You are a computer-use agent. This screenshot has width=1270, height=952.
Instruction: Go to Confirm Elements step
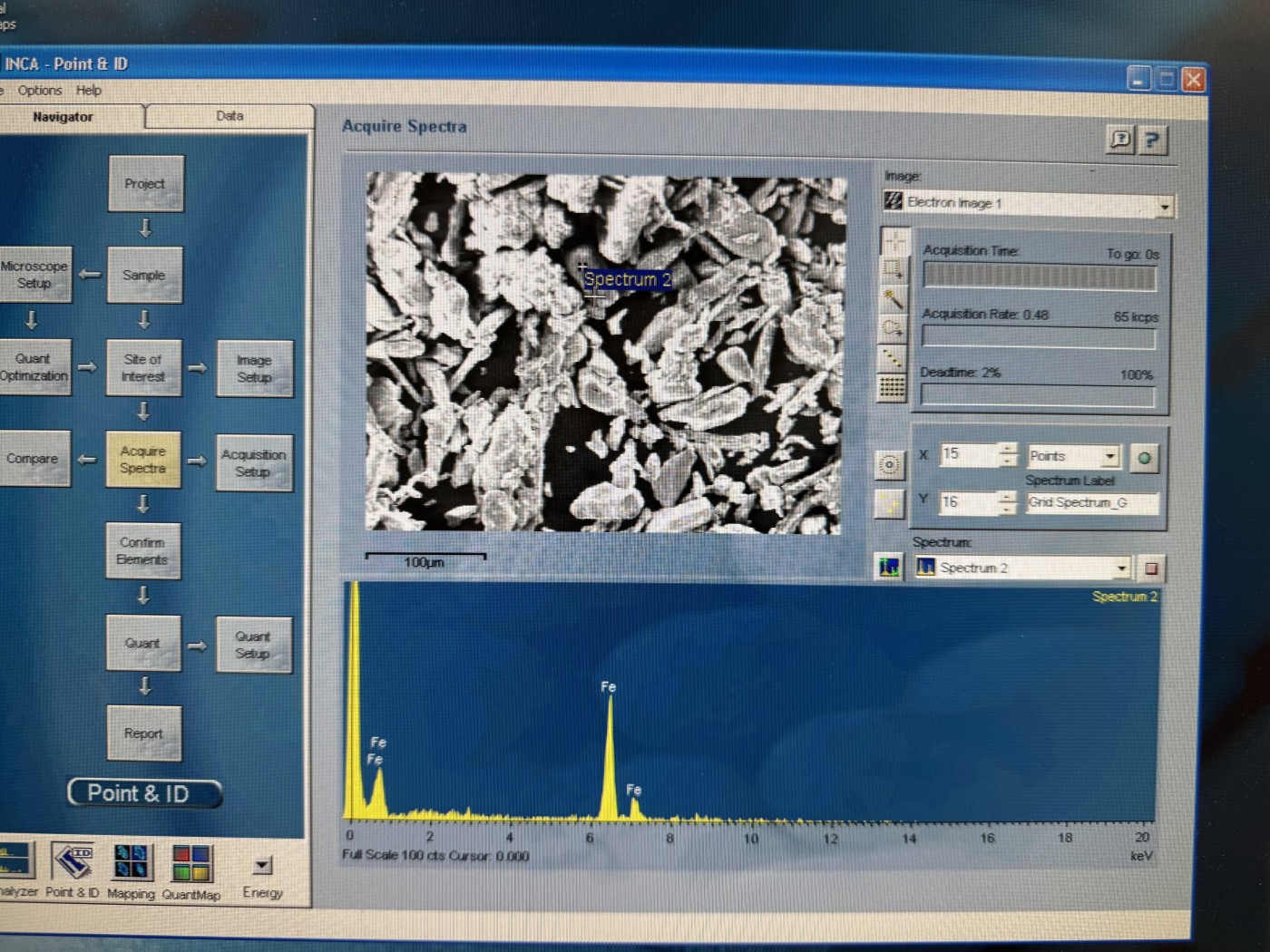[142, 551]
